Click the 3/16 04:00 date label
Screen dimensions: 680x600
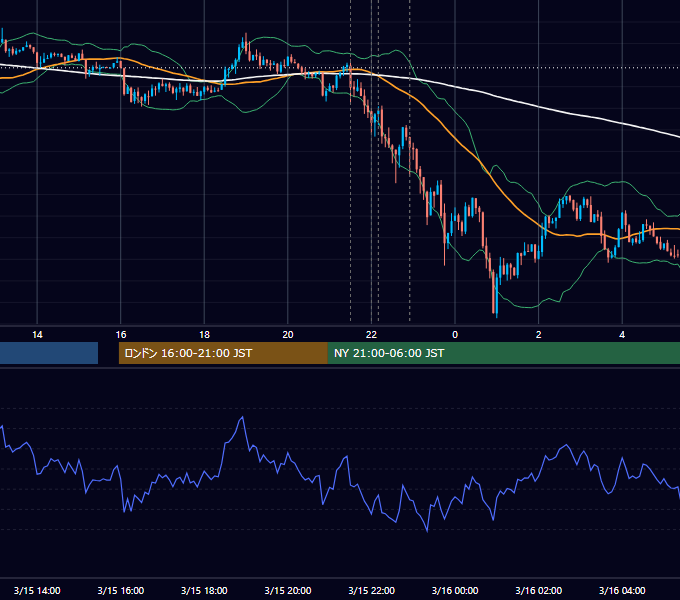click(x=622, y=590)
